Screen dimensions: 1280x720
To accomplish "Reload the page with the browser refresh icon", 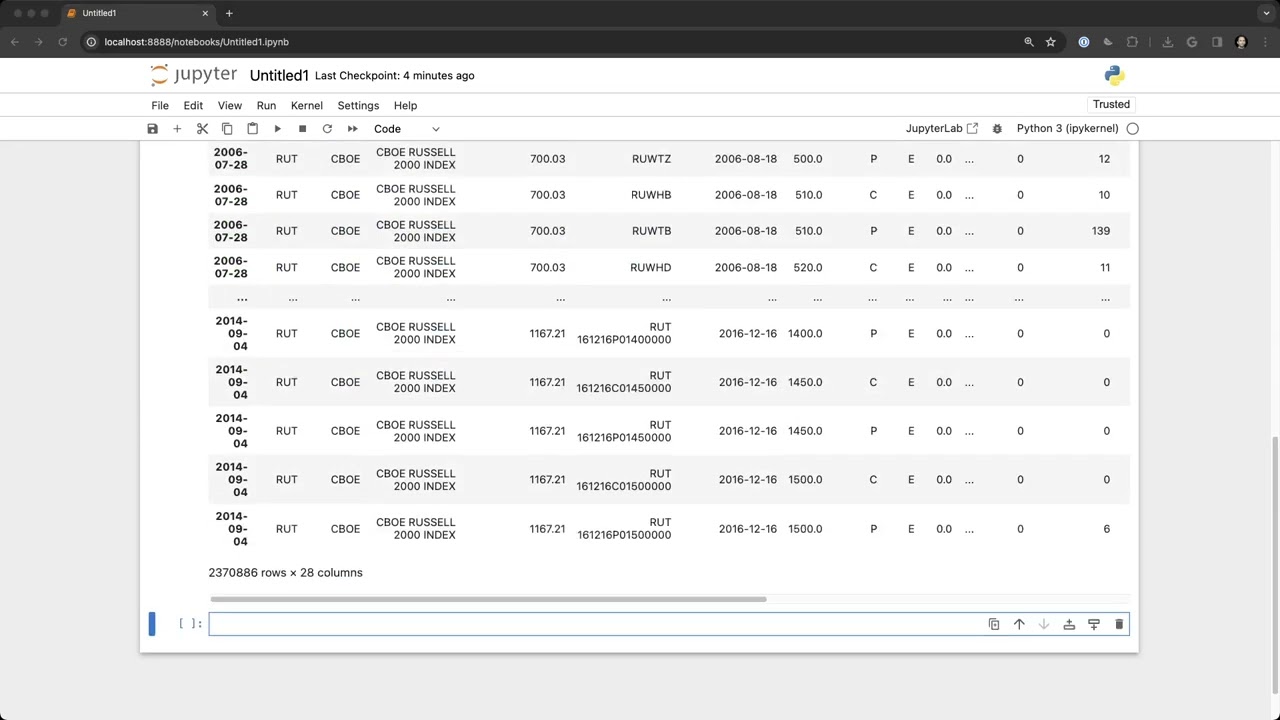I will tap(63, 42).
